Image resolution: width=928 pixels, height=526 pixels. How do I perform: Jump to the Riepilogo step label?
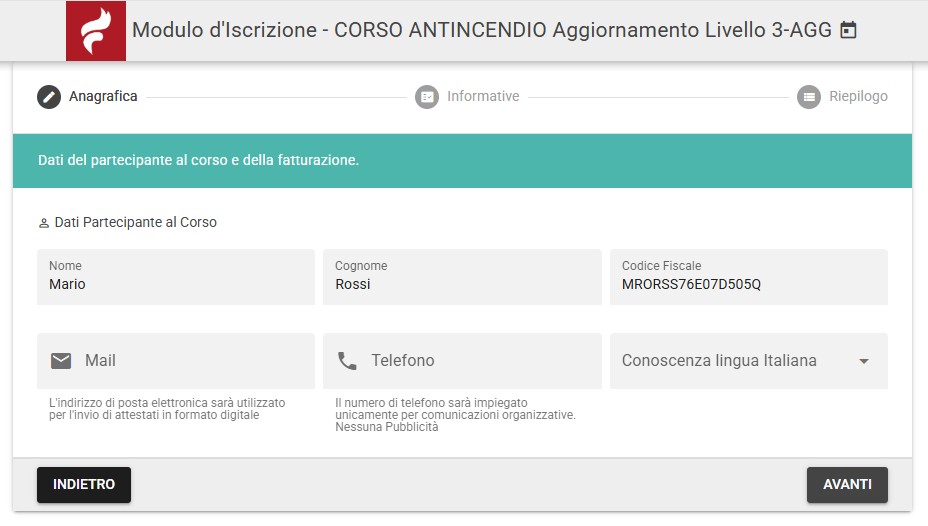click(858, 97)
